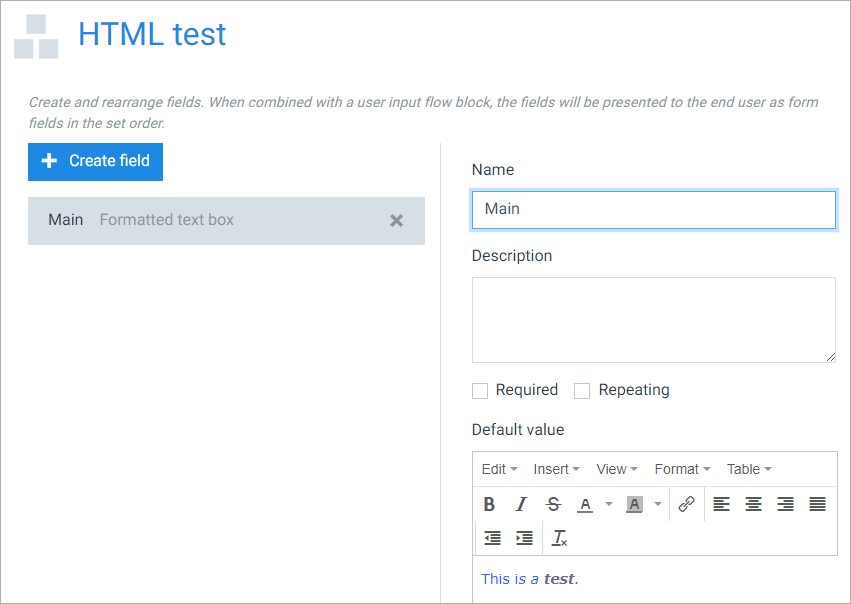Screen dimensions: 851x604
Task: Remove the Main field with the X icon
Action: [397, 220]
